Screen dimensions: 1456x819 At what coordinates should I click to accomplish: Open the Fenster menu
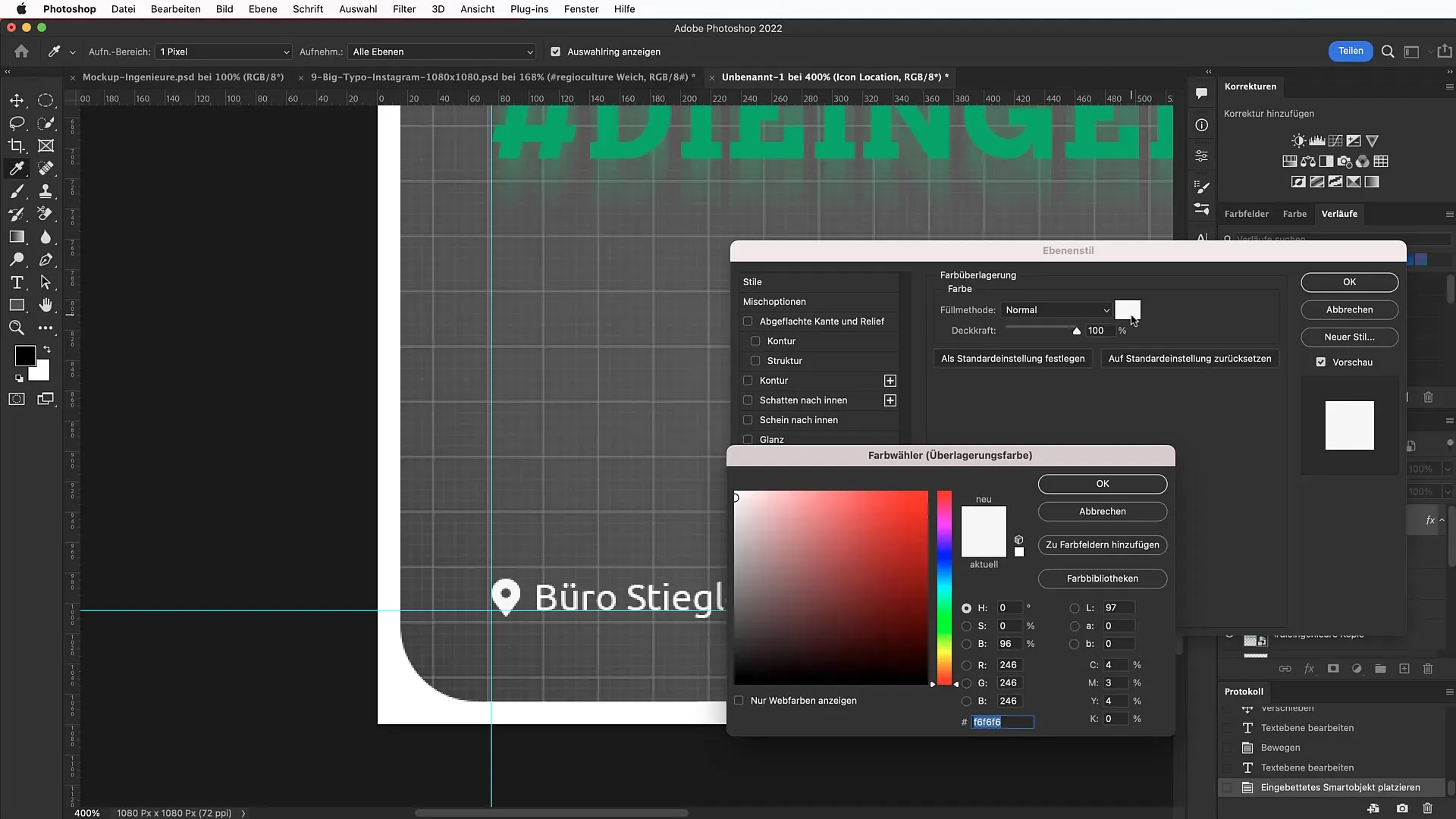pyautogui.click(x=581, y=9)
